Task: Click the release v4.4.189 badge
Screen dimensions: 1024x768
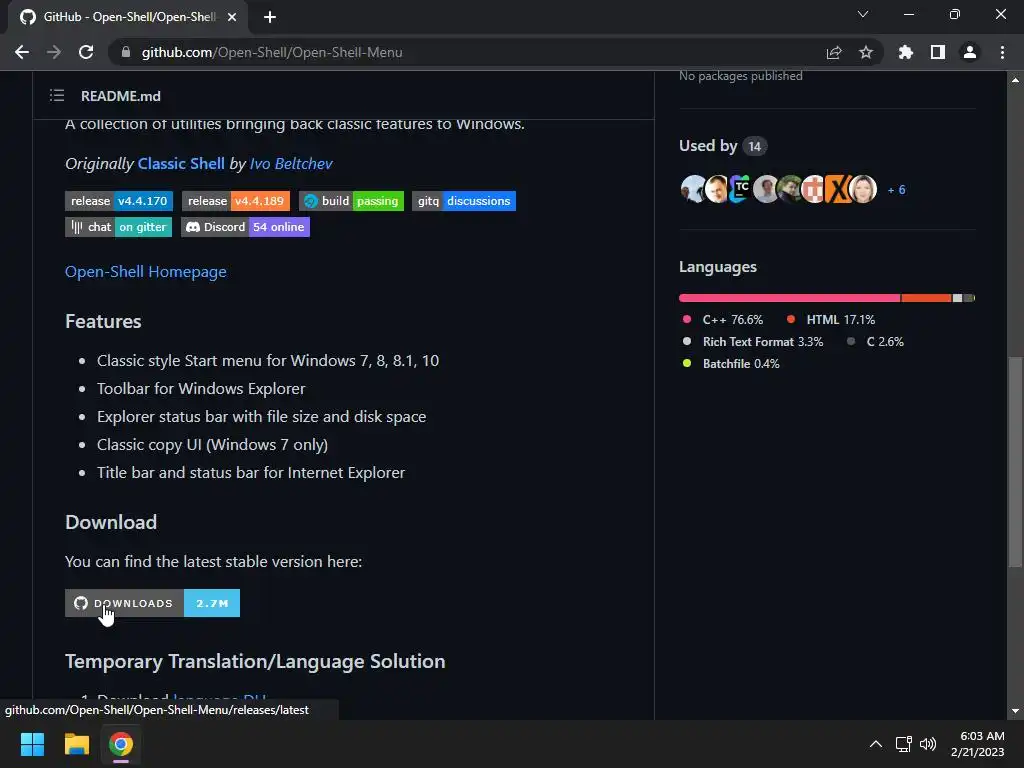Action: click(x=236, y=201)
